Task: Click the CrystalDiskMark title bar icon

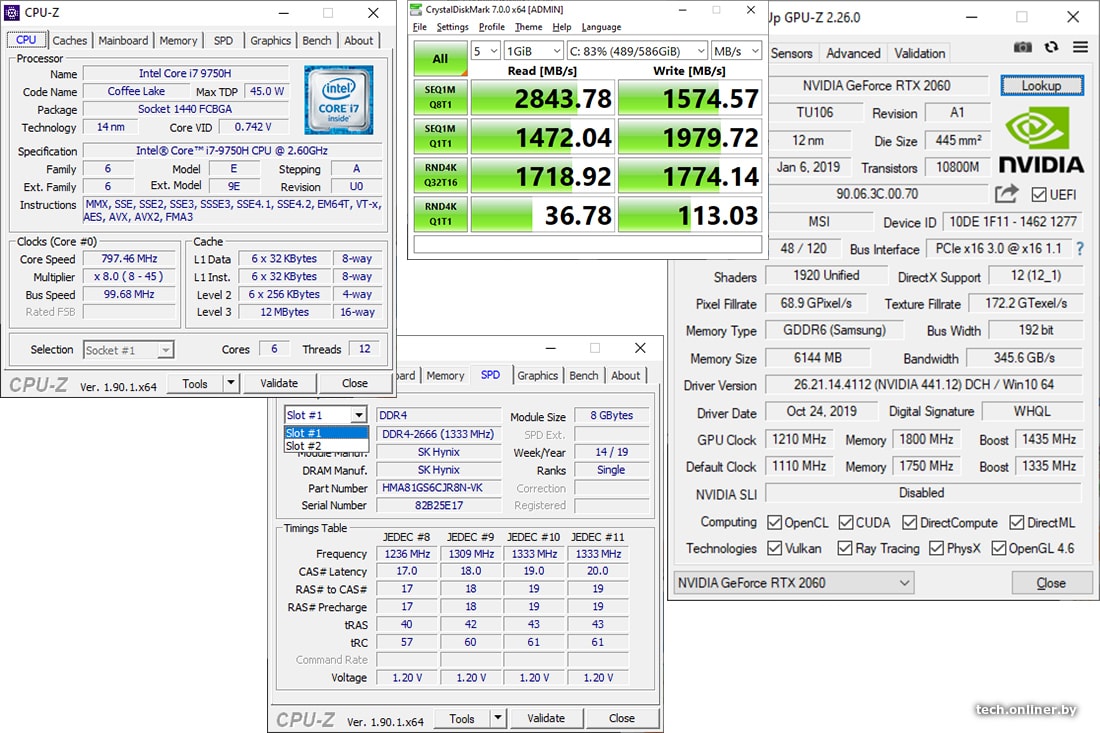Action: (417, 10)
